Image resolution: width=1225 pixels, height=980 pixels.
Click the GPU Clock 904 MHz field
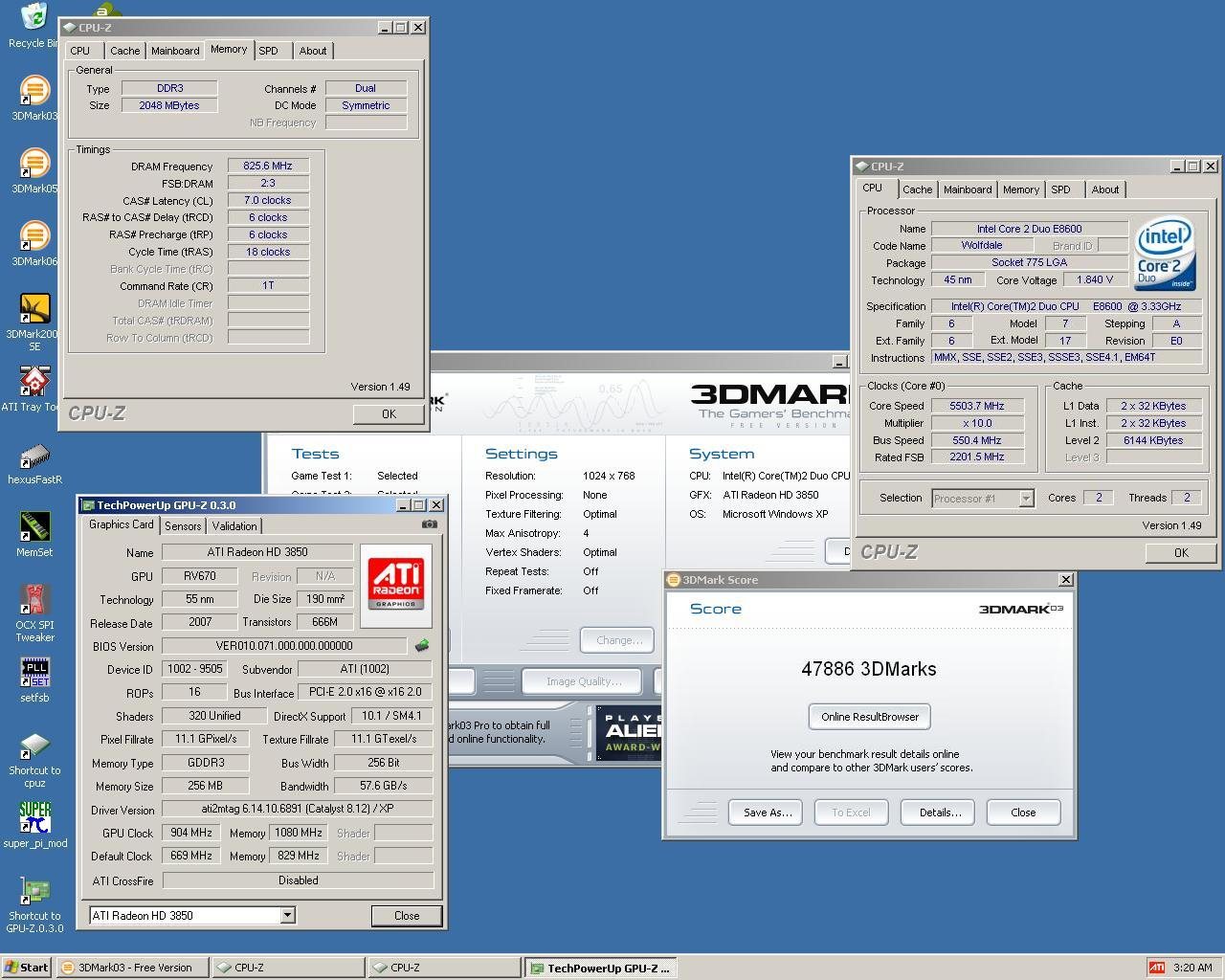pos(191,833)
